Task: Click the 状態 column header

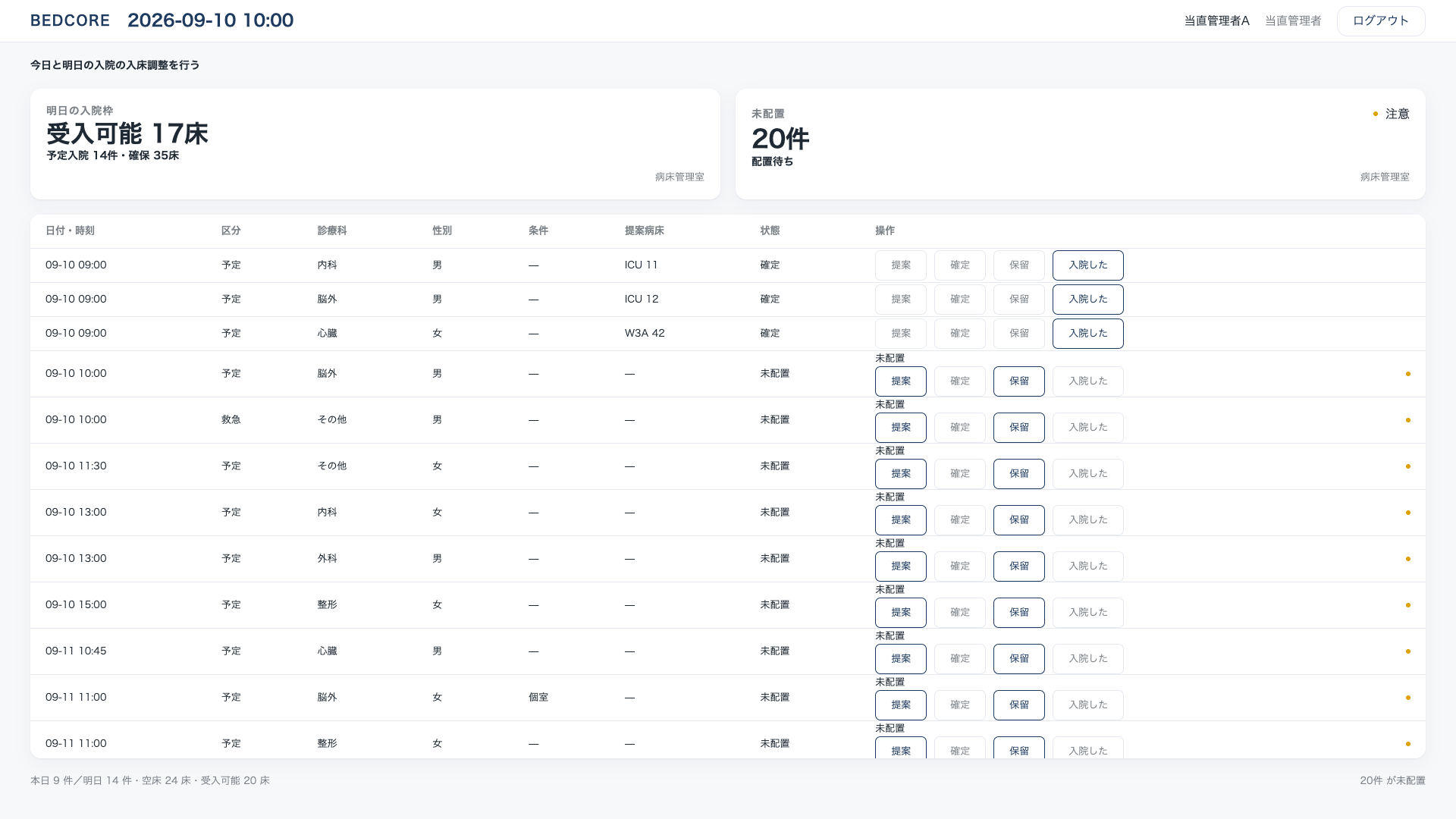Action: [x=770, y=231]
